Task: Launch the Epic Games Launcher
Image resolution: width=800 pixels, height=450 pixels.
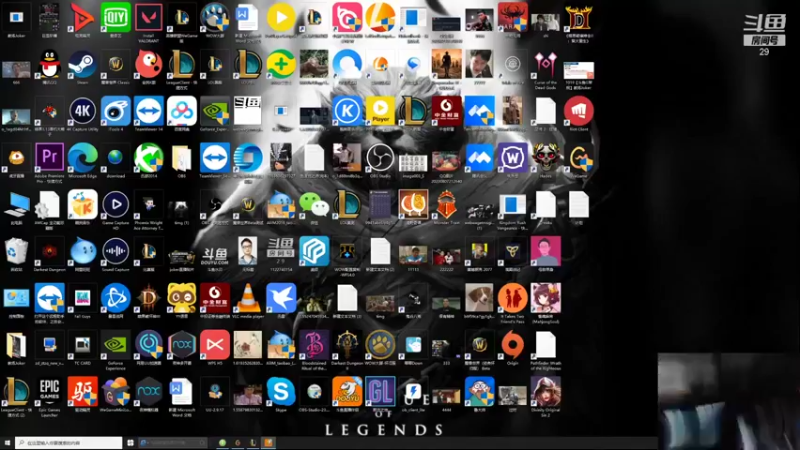Action: (49, 392)
